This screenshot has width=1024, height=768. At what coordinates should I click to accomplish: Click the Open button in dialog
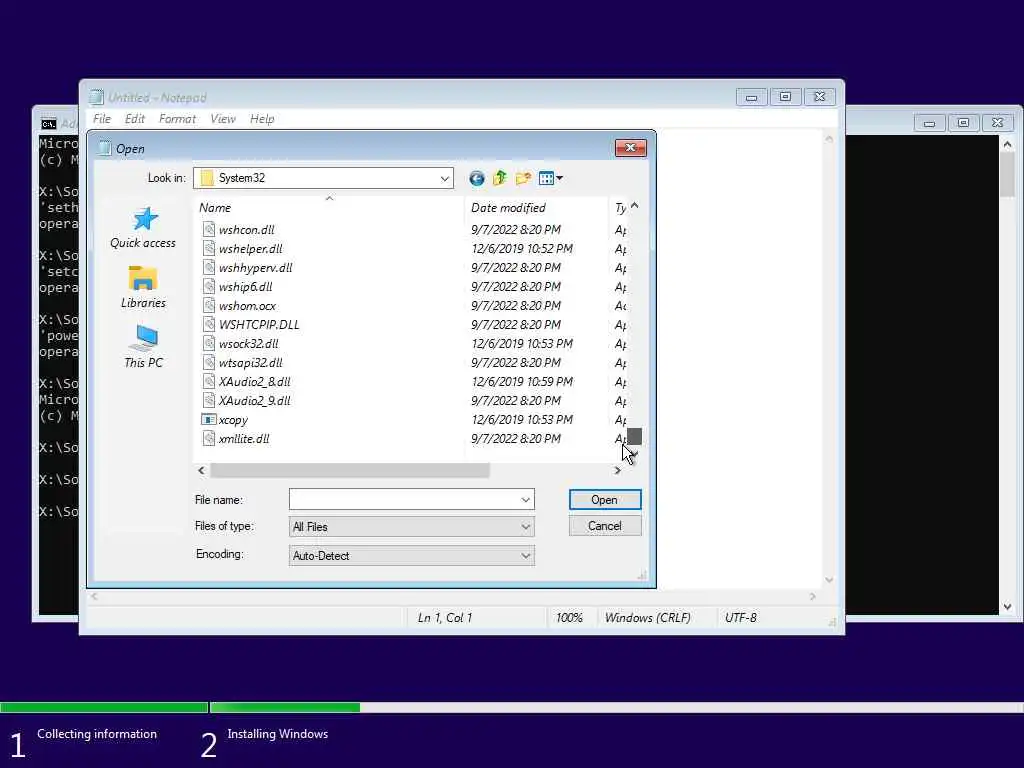[605, 500]
